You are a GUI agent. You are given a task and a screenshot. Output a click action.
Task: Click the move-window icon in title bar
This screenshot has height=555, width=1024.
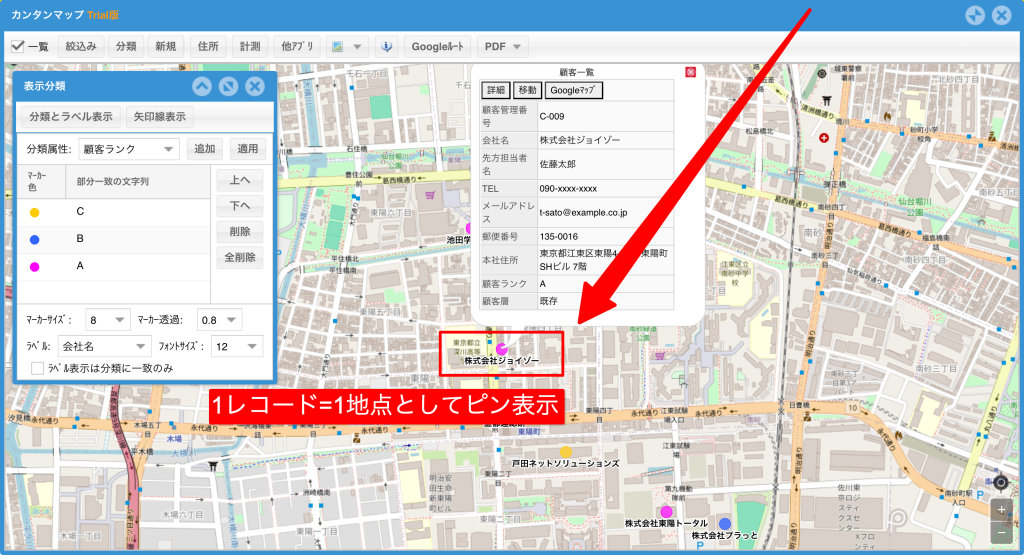pos(975,15)
